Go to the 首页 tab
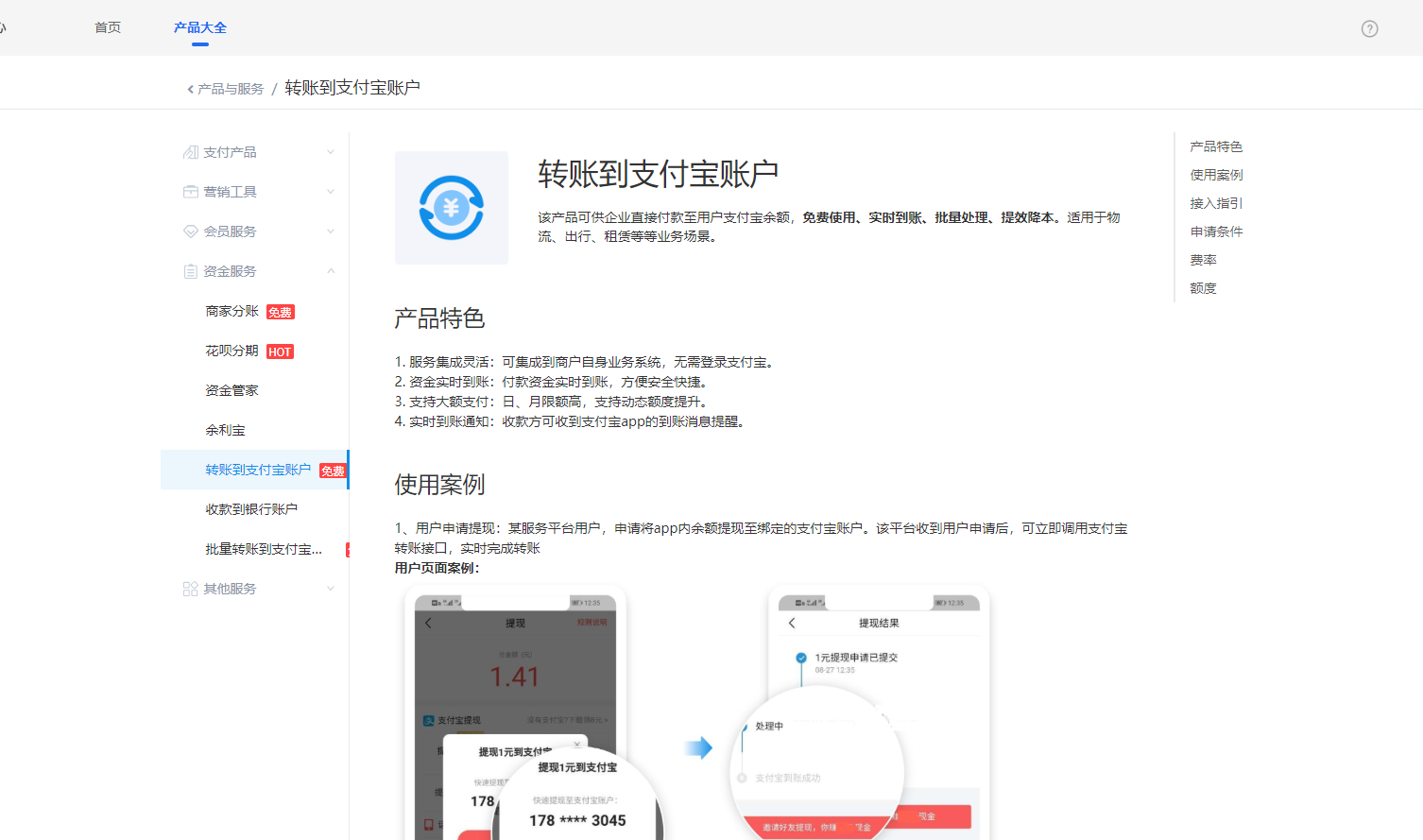This screenshot has height=840, width=1423. pos(108,27)
